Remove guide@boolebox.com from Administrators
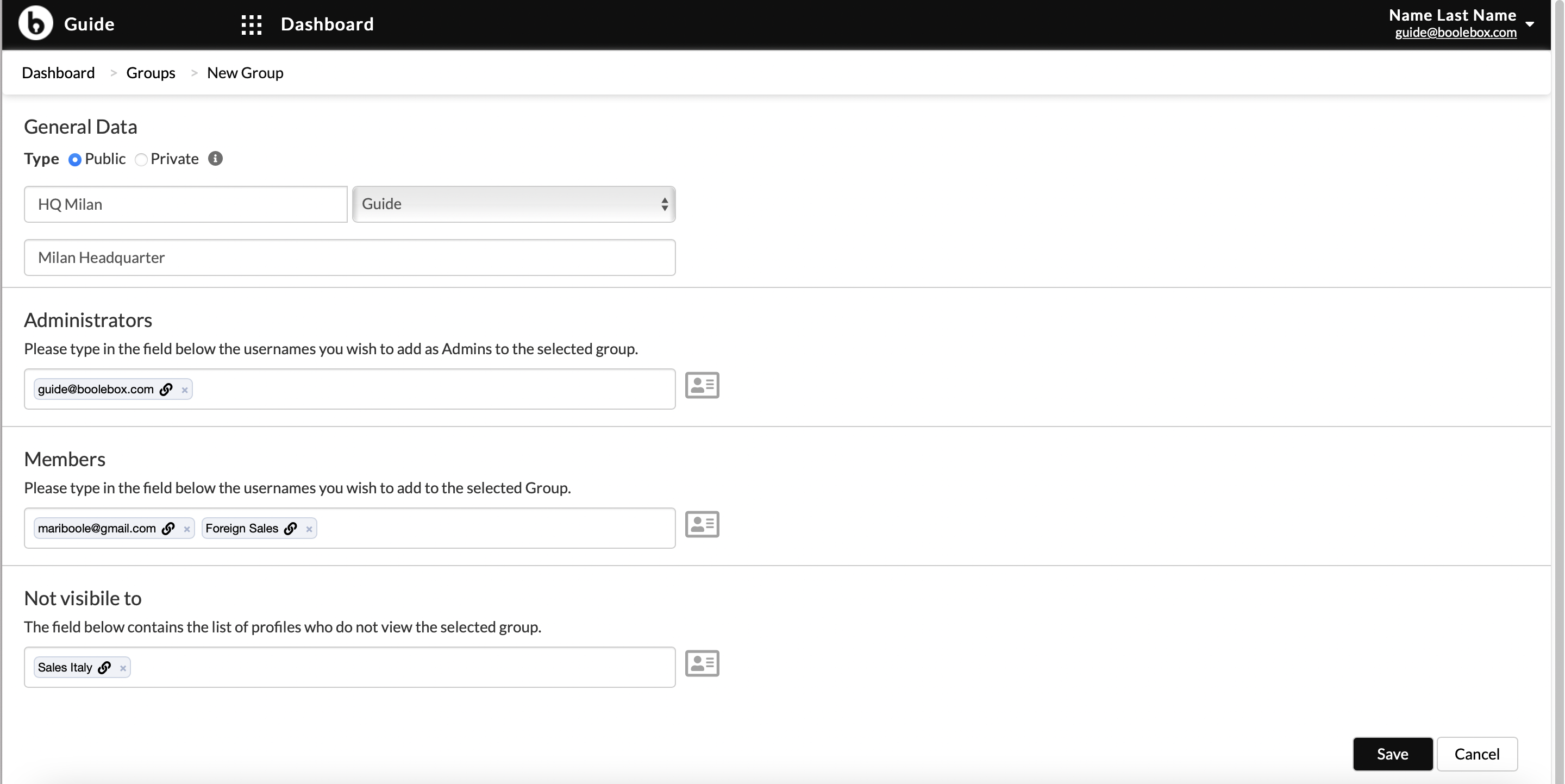Viewport: 1565px width, 784px height. point(185,390)
